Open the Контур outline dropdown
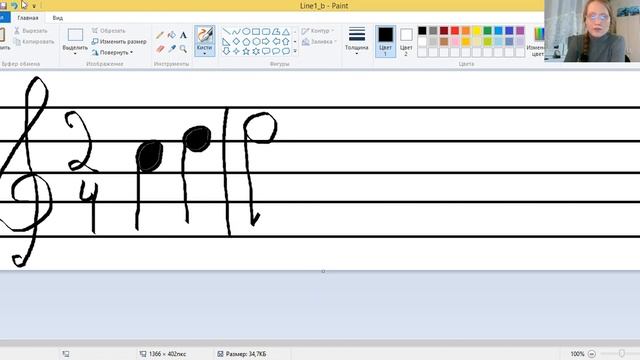 click(x=318, y=31)
